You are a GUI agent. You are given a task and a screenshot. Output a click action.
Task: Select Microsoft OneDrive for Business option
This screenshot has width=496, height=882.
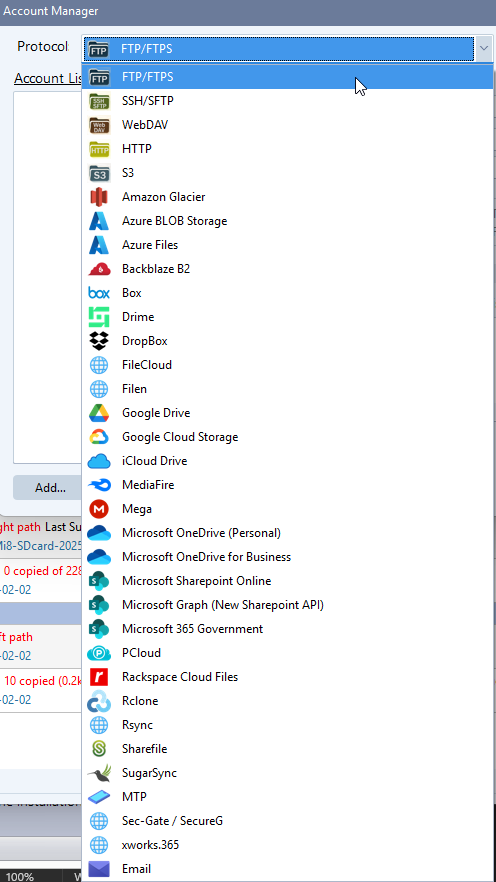pyautogui.click(x=287, y=557)
